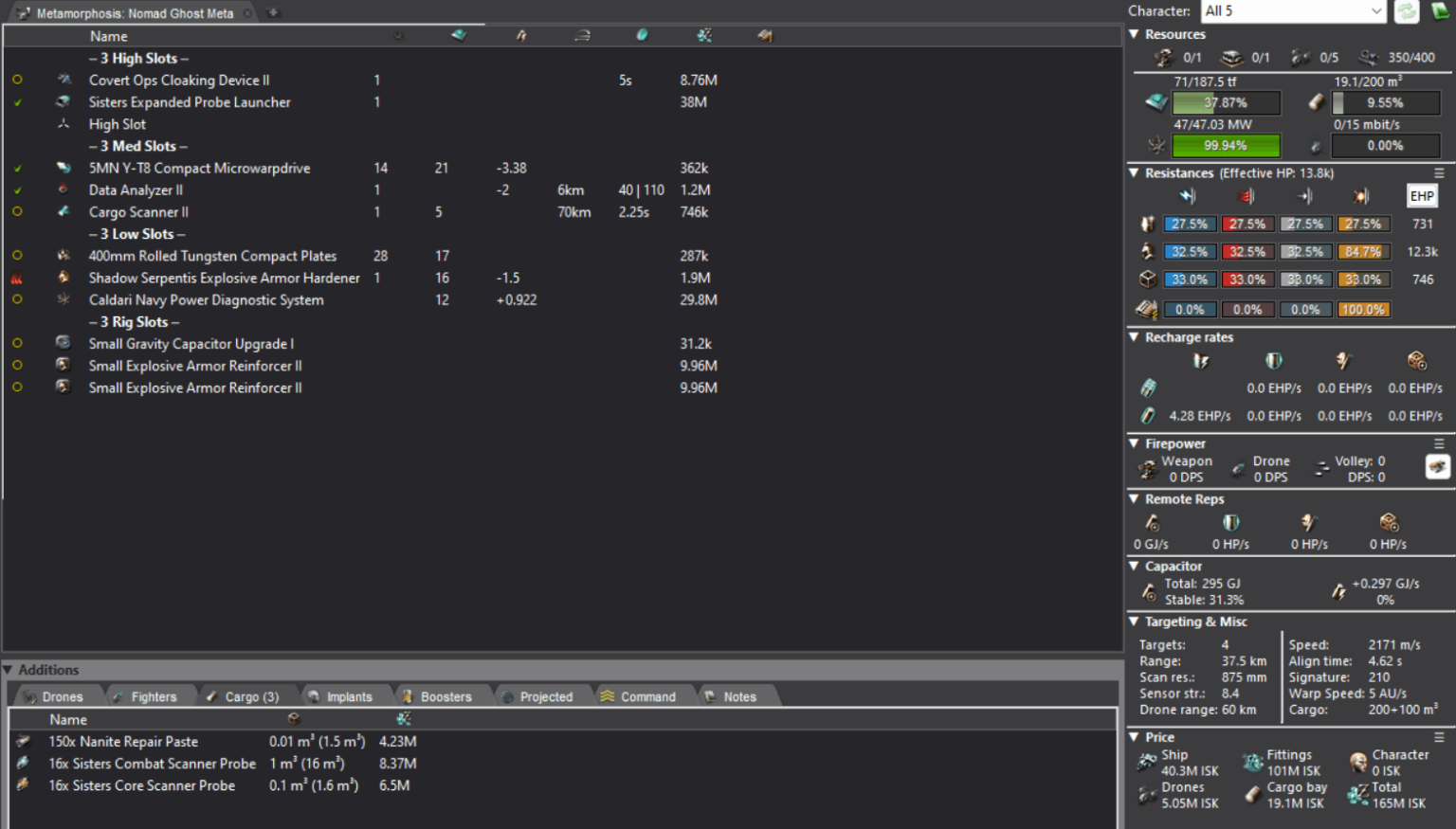Click the shield row icon in Resistances
This screenshot has width=1456, height=829.
tap(1148, 225)
